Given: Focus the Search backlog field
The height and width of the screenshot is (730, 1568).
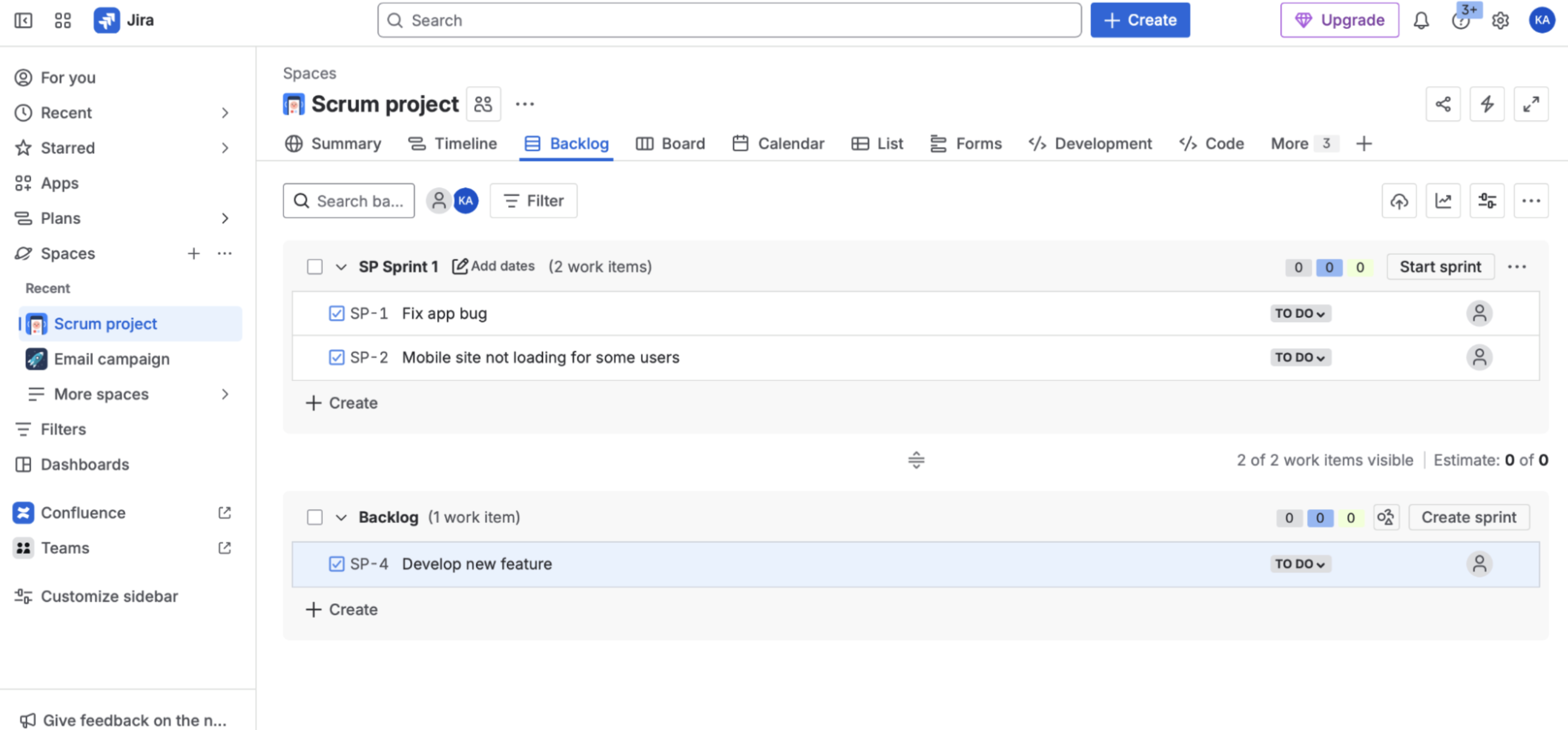Looking at the screenshot, I should point(349,201).
